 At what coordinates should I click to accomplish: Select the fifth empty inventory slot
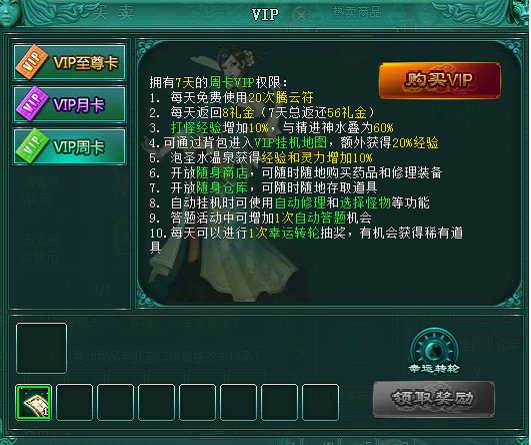tap(197, 402)
